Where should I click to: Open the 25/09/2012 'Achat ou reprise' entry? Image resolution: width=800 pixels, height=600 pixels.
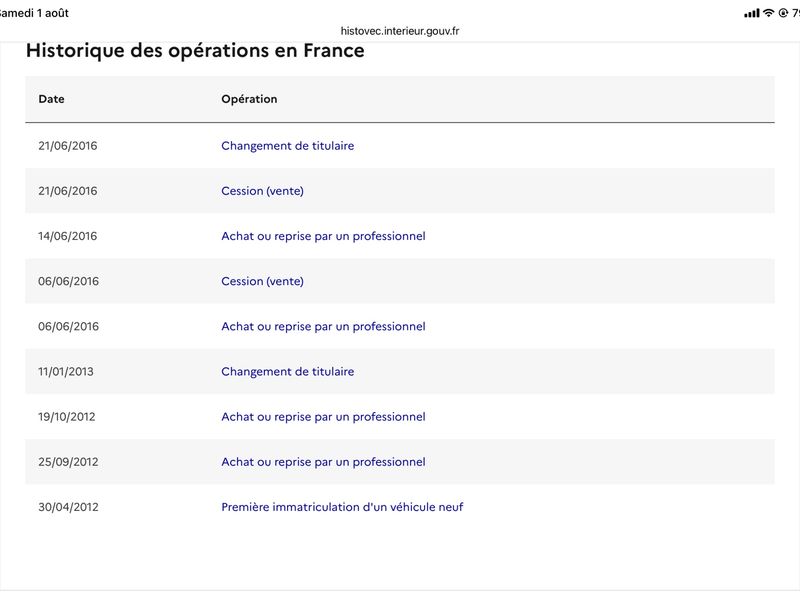tap(323, 462)
